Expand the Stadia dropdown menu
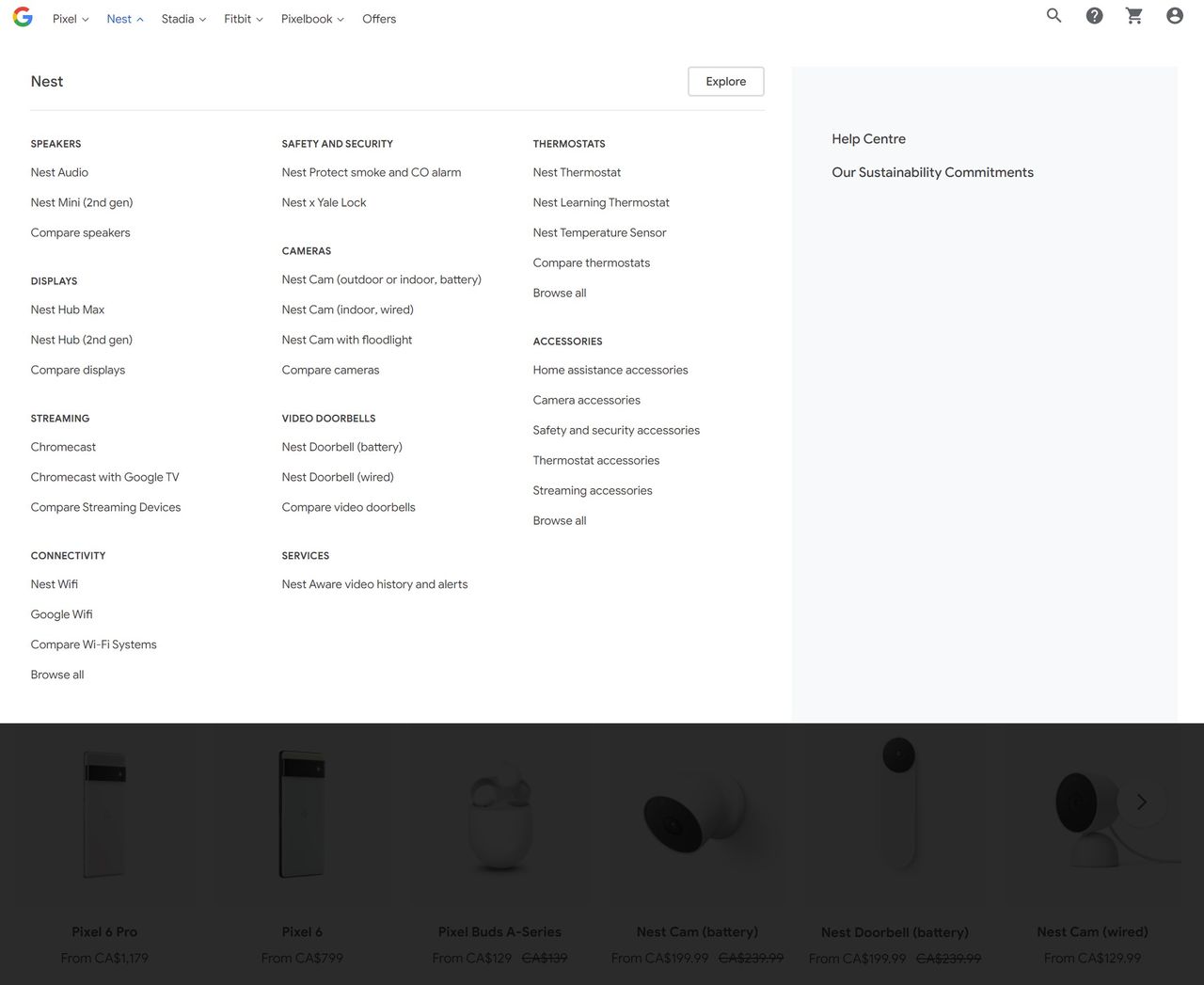Screen dimensions: 1204x985 [x=183, y=19]
